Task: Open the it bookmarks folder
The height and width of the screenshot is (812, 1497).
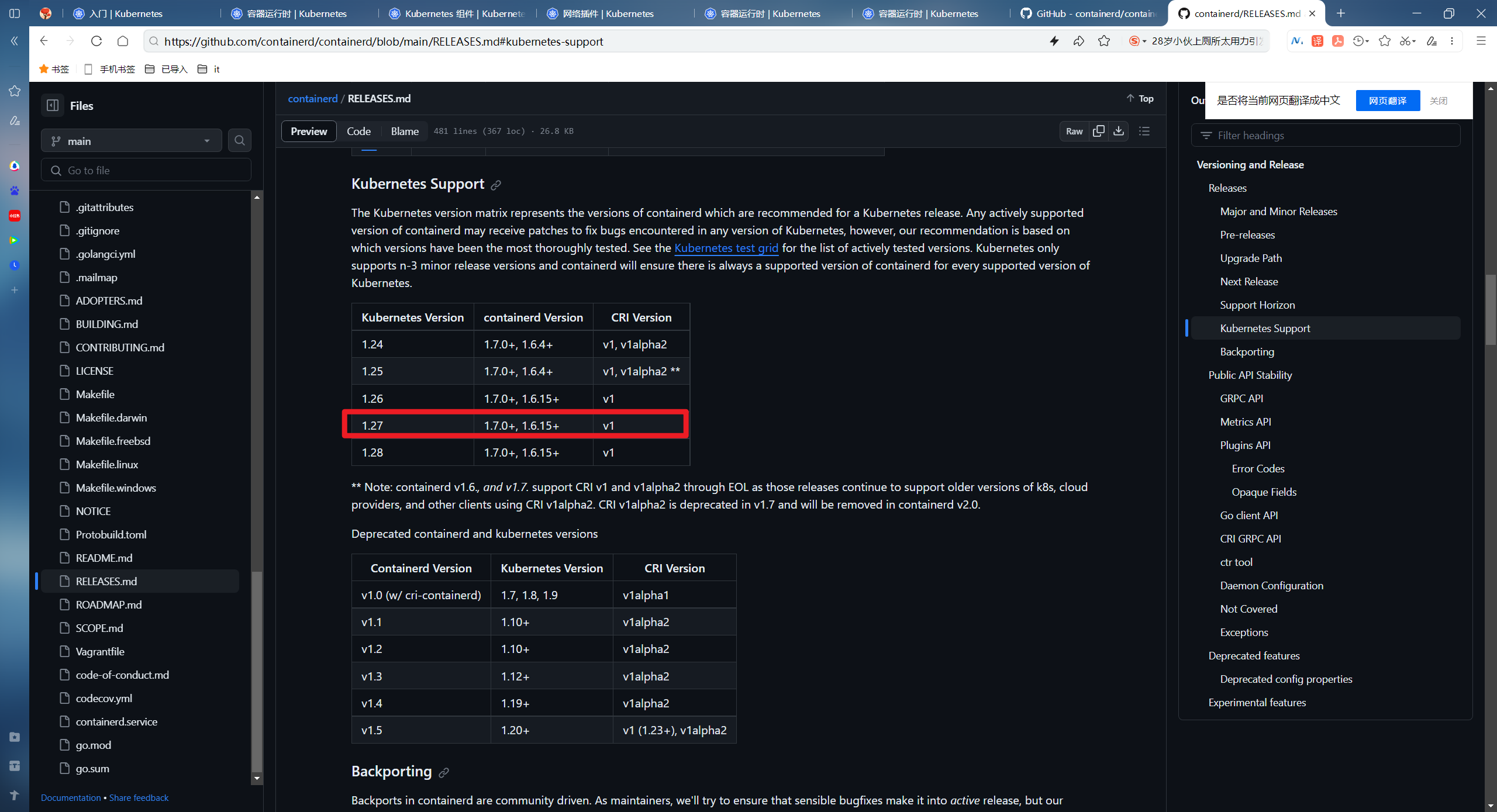Action: point(209,69)
